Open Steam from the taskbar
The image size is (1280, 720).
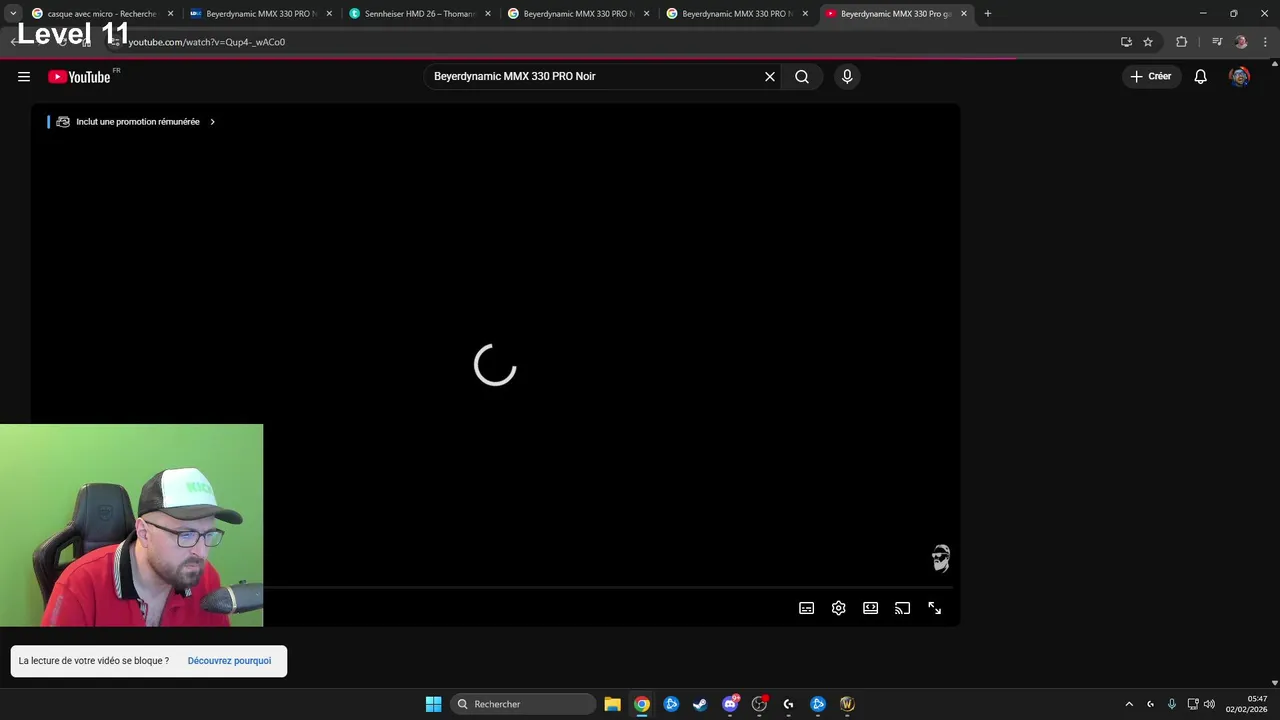pyautogui.click(x=700, y=704)
